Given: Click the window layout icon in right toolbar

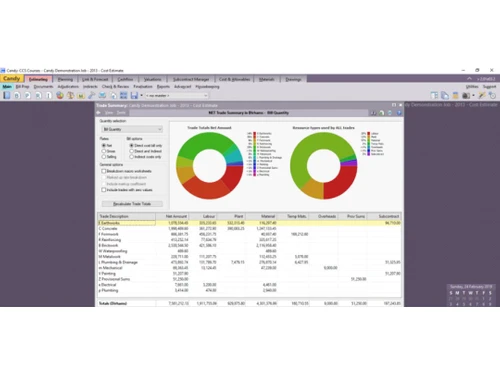Looking at the screenshot, I should [434, 95].
